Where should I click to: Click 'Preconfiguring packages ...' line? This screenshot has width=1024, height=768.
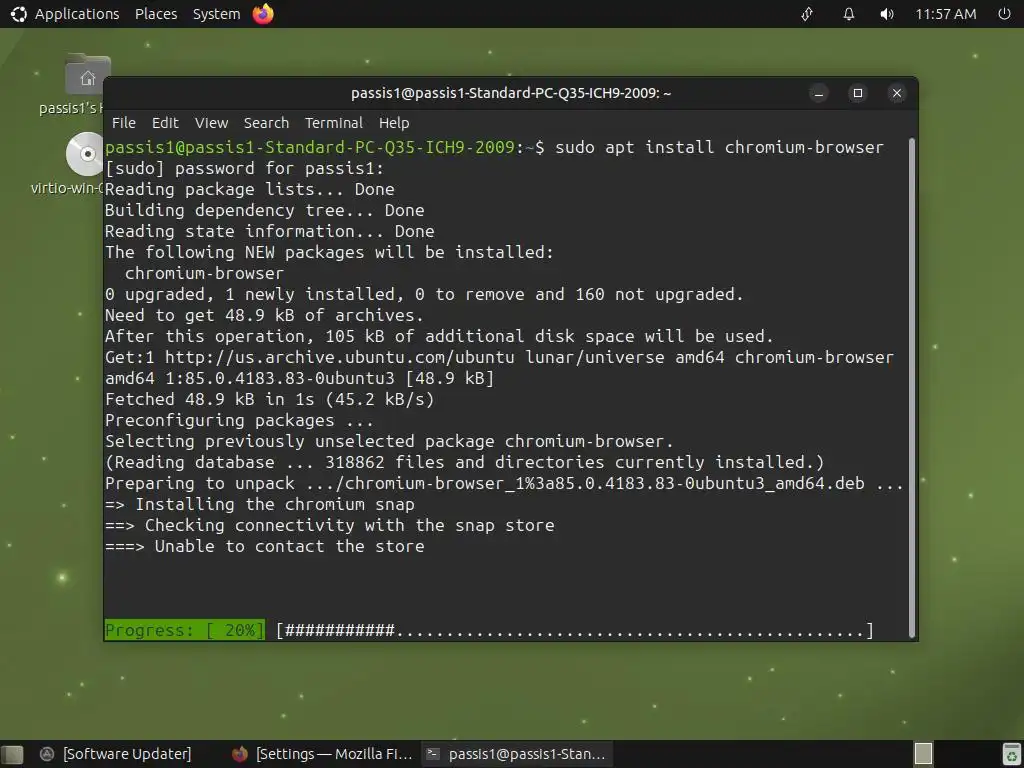(x=240, y=420)
